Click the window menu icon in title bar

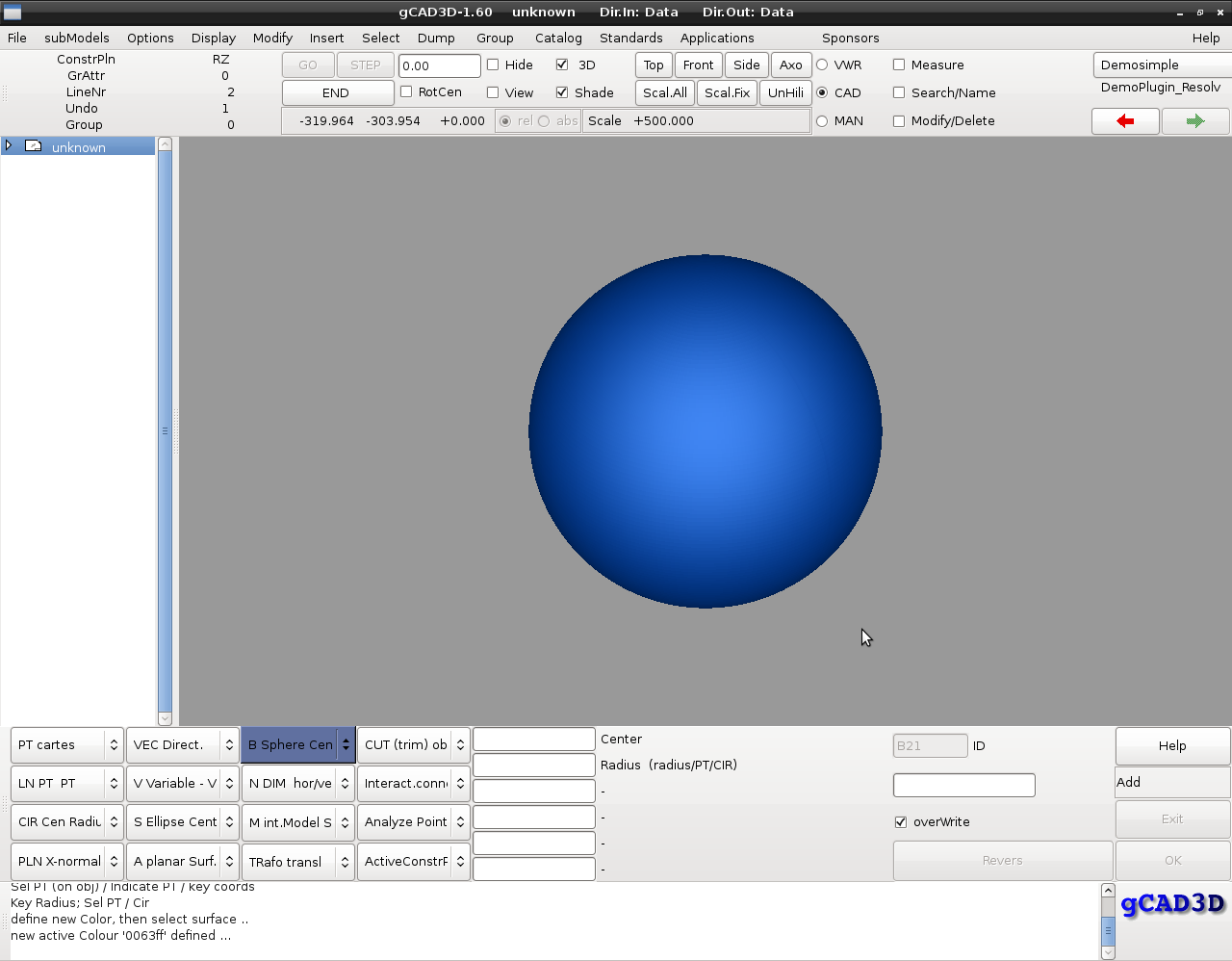[12, 12]
